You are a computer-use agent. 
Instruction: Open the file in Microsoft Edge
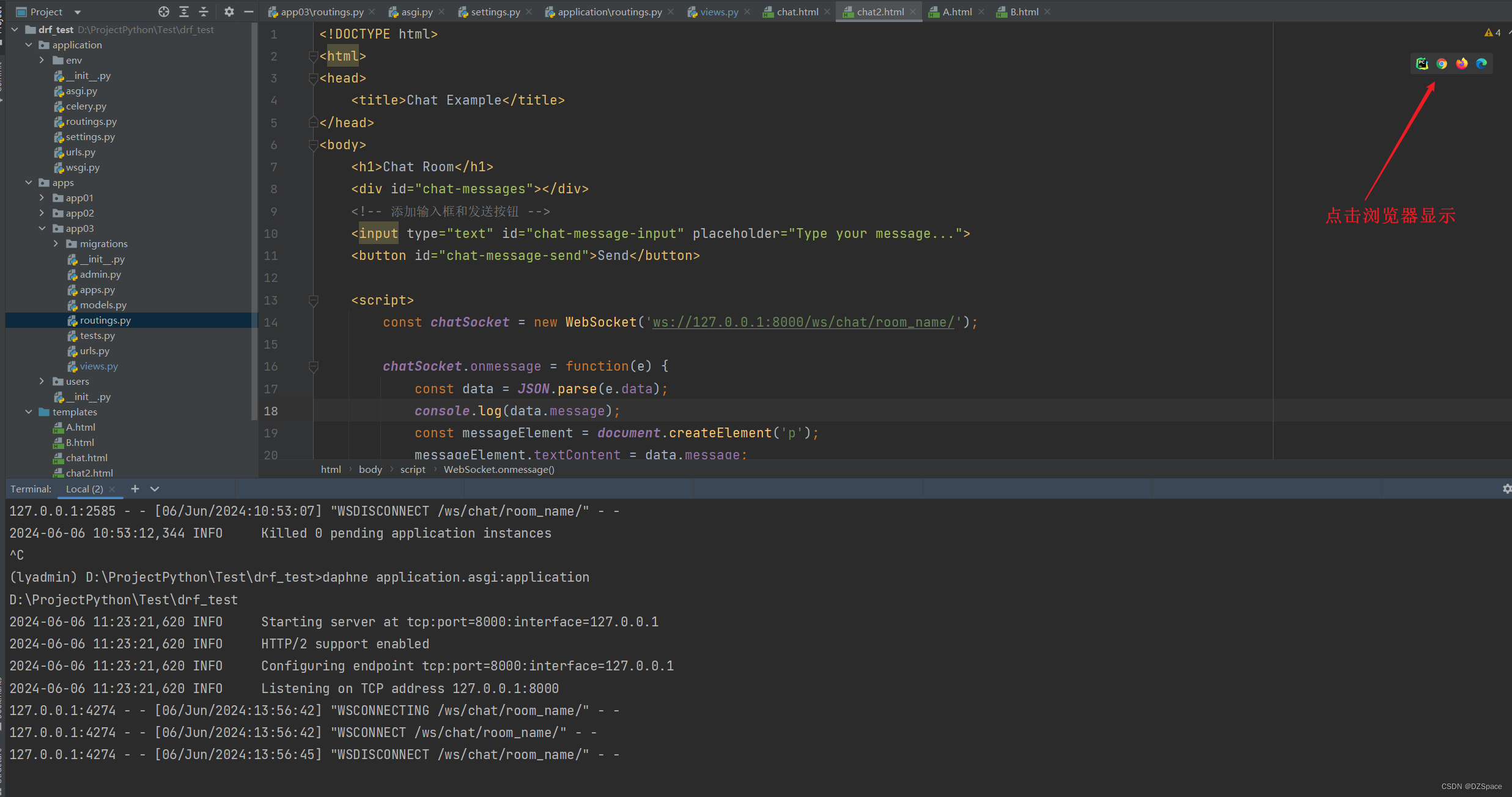pos(1481,63)
